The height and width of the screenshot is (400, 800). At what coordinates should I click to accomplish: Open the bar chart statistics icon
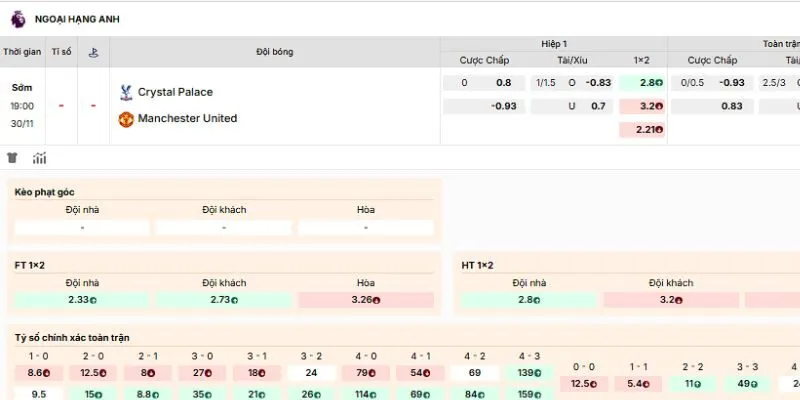(x=40, y=157)
